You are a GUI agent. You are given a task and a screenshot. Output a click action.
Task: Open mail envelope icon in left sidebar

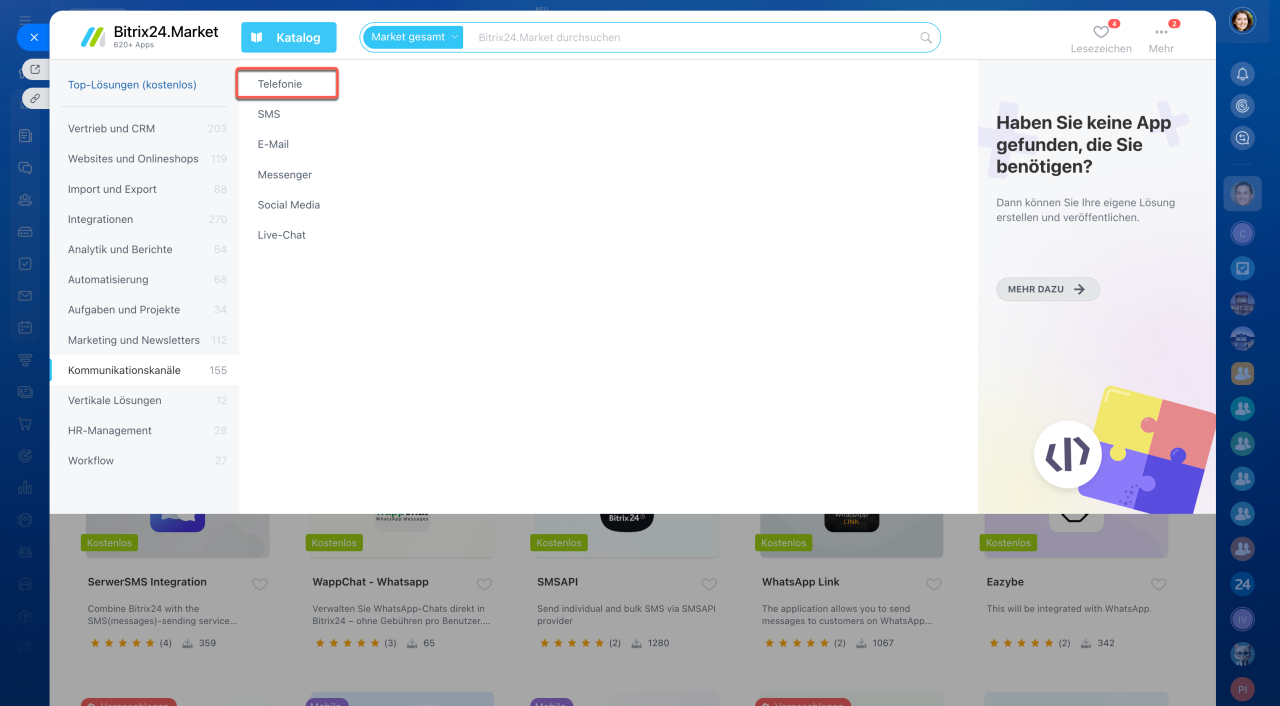click(x=25, y=295)
